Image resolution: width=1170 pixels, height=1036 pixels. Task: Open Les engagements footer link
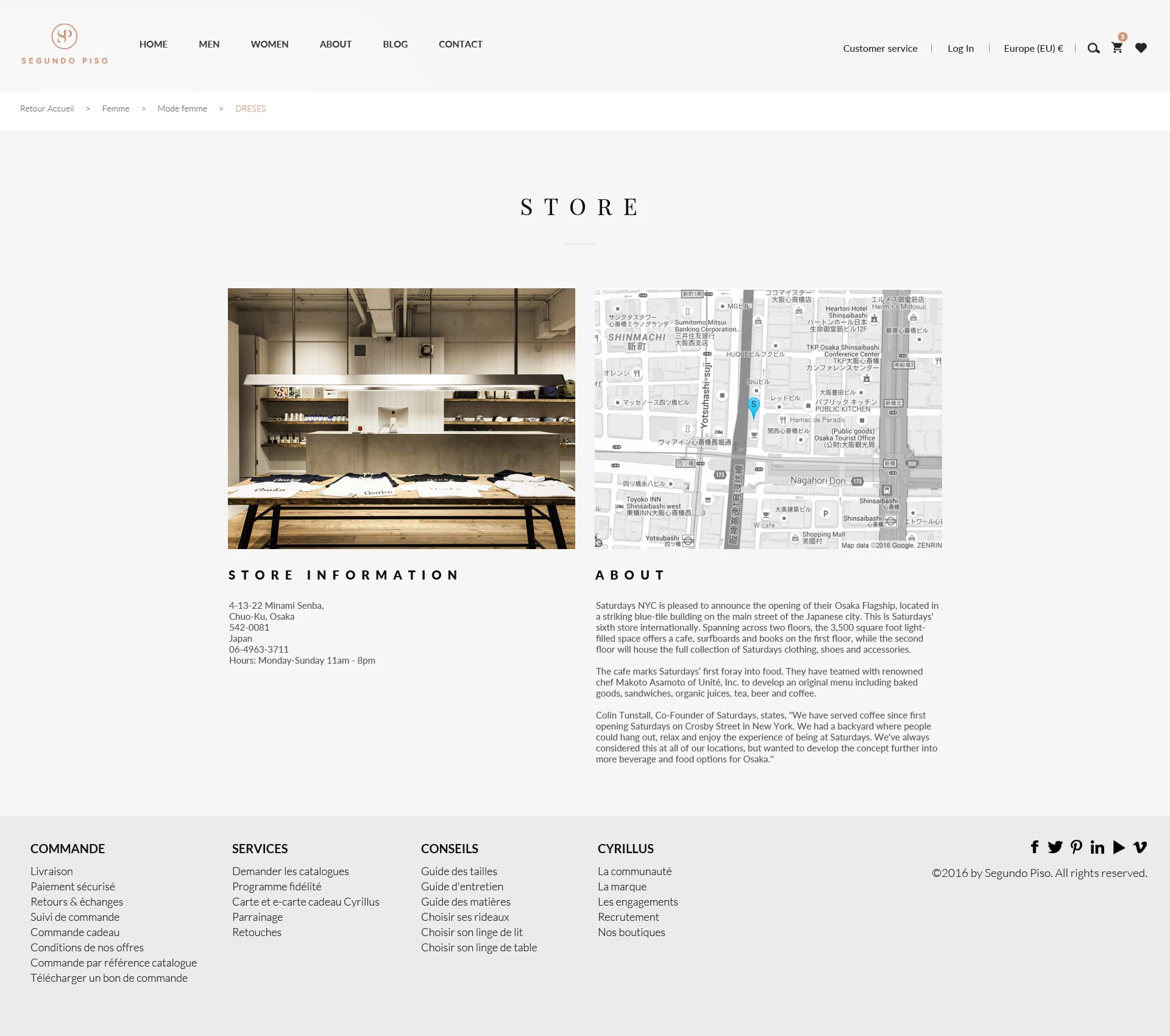[637, 902]
